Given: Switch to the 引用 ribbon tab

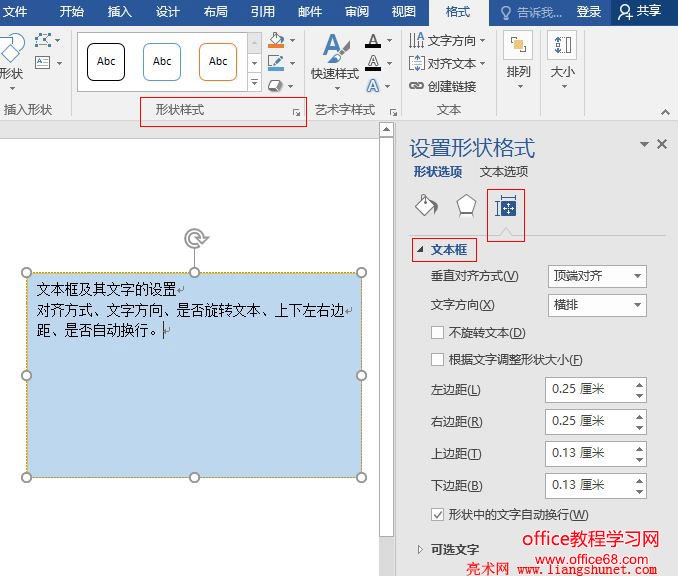Looking at the screenshot, I should 262,12.
